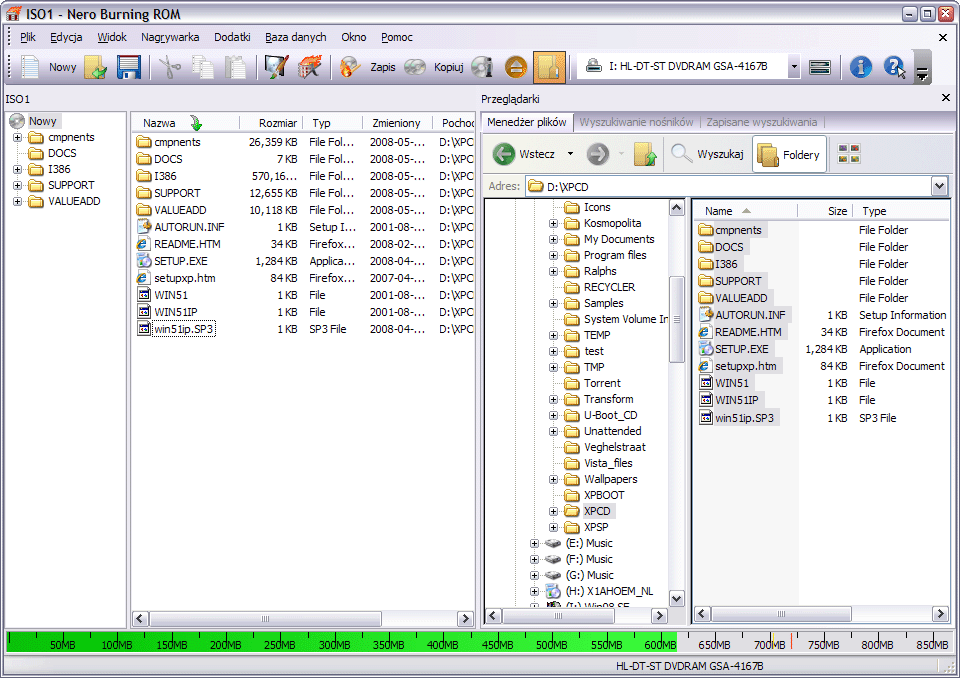Click the blue information icon
This screenshot has height=678, width=960.
[860, 67]
